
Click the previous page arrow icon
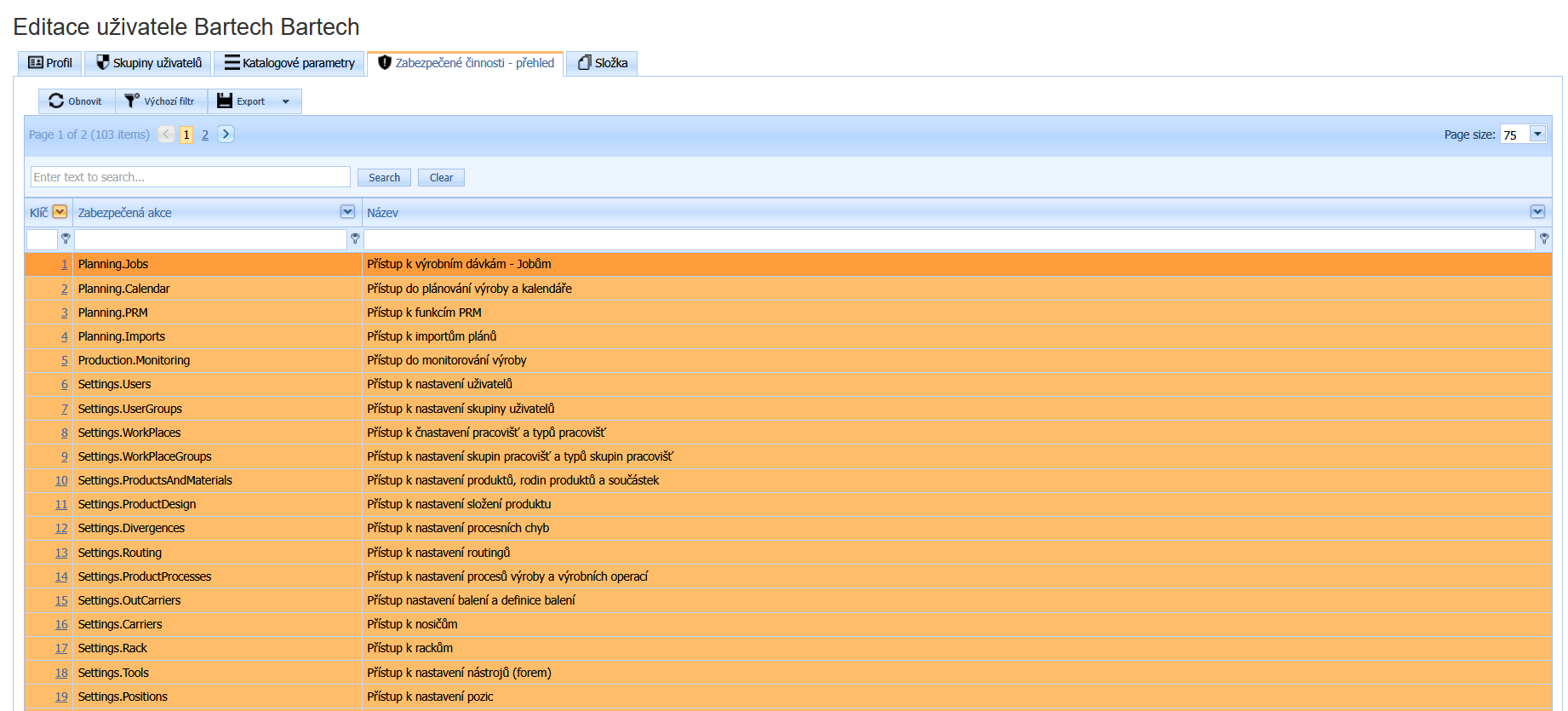[x=167, y=134]
